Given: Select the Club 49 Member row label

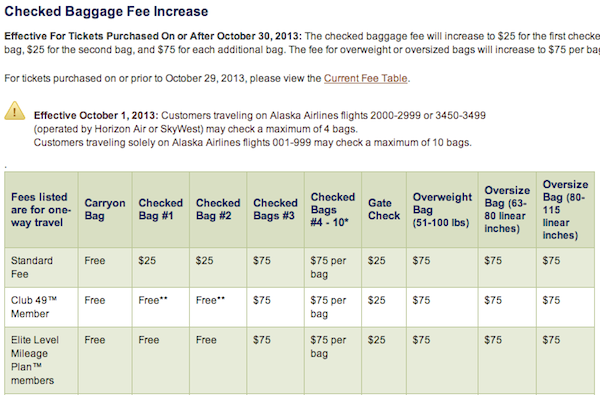Looking at the screenshot, I should click(x=34, y=307).
